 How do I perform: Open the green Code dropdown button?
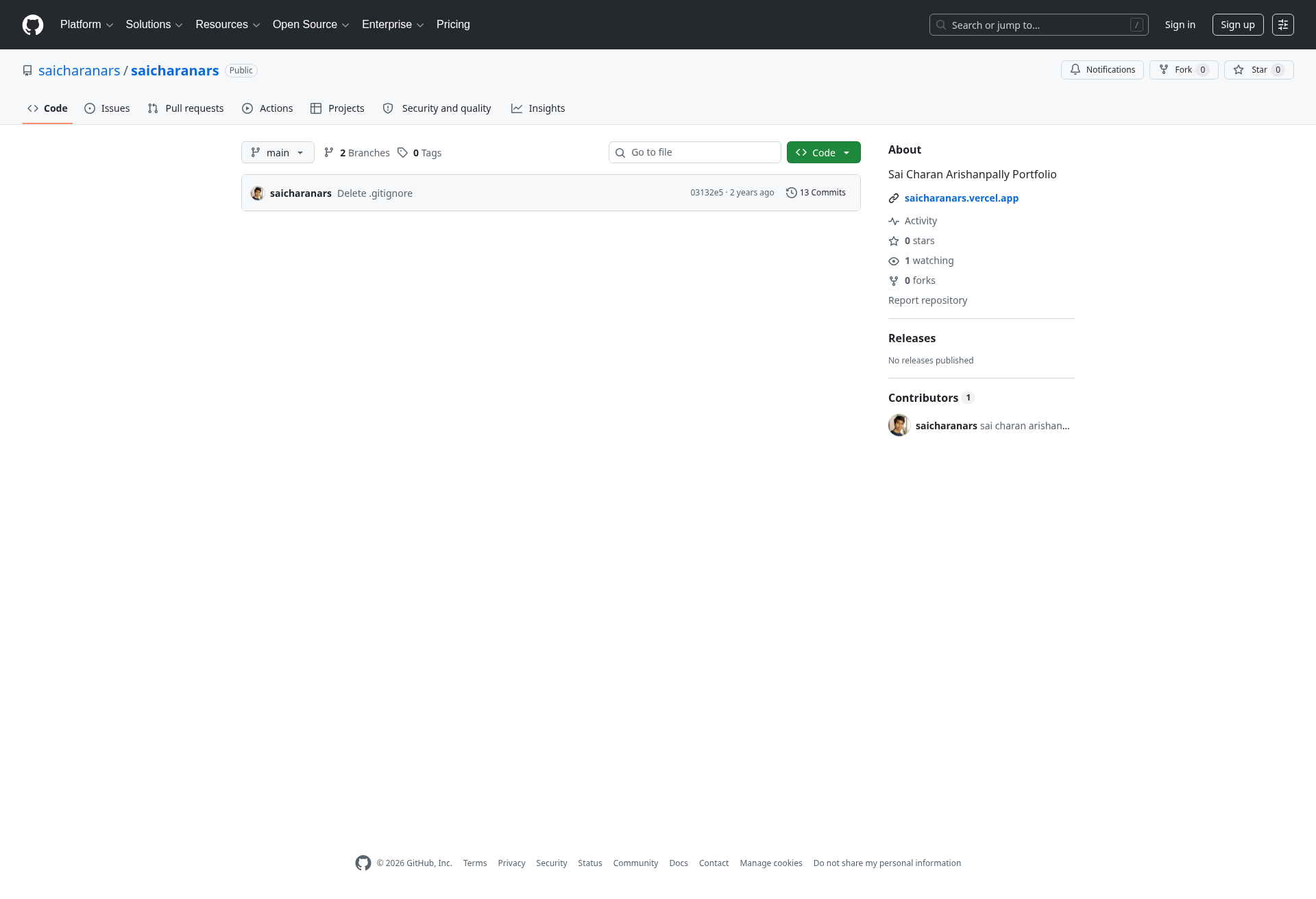pos(824,152)
